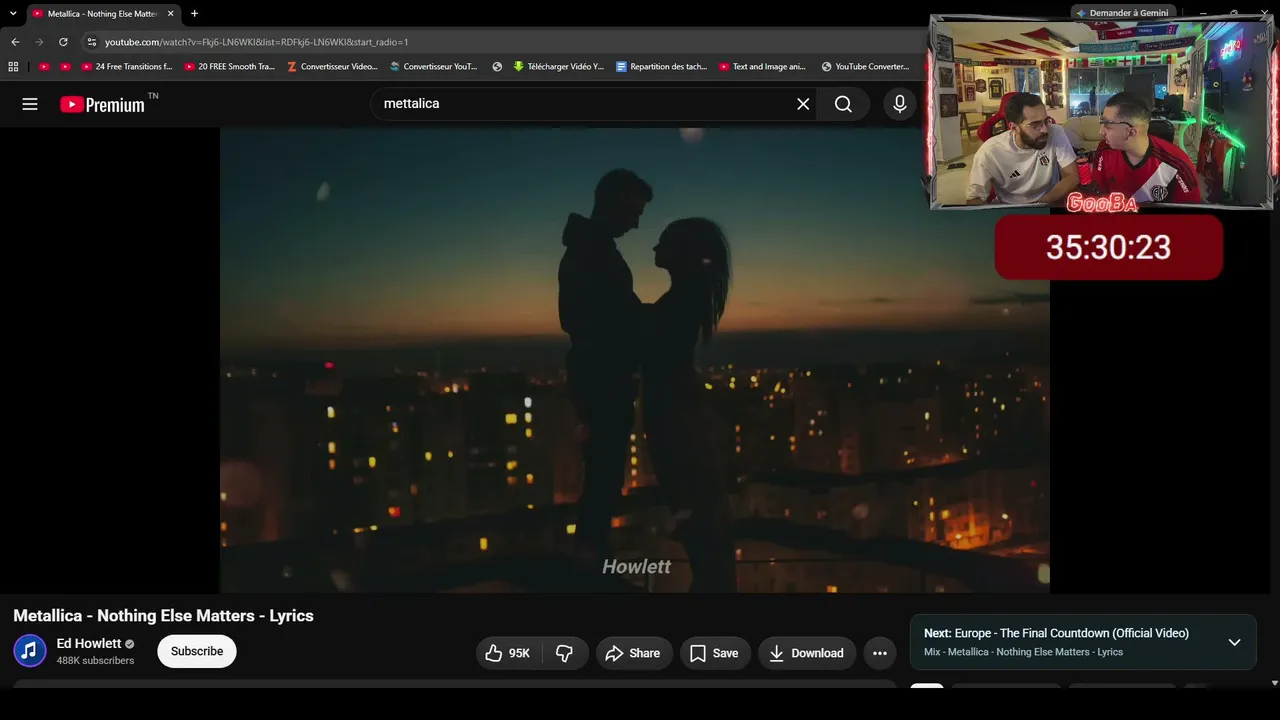Open '24 Free Transitions' bookmark
Viewport: 1280px width, 720px height.
127,67
